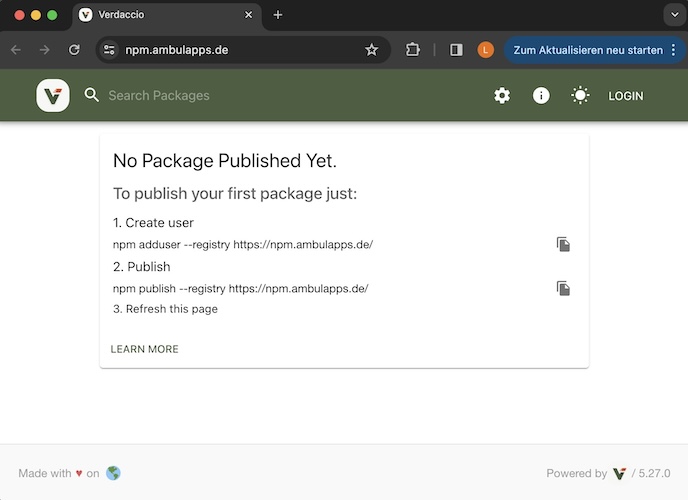Open the info circle icon
The height and width of the screenshot is (500, 688).
pyautogui.click(x=541, y=96)
